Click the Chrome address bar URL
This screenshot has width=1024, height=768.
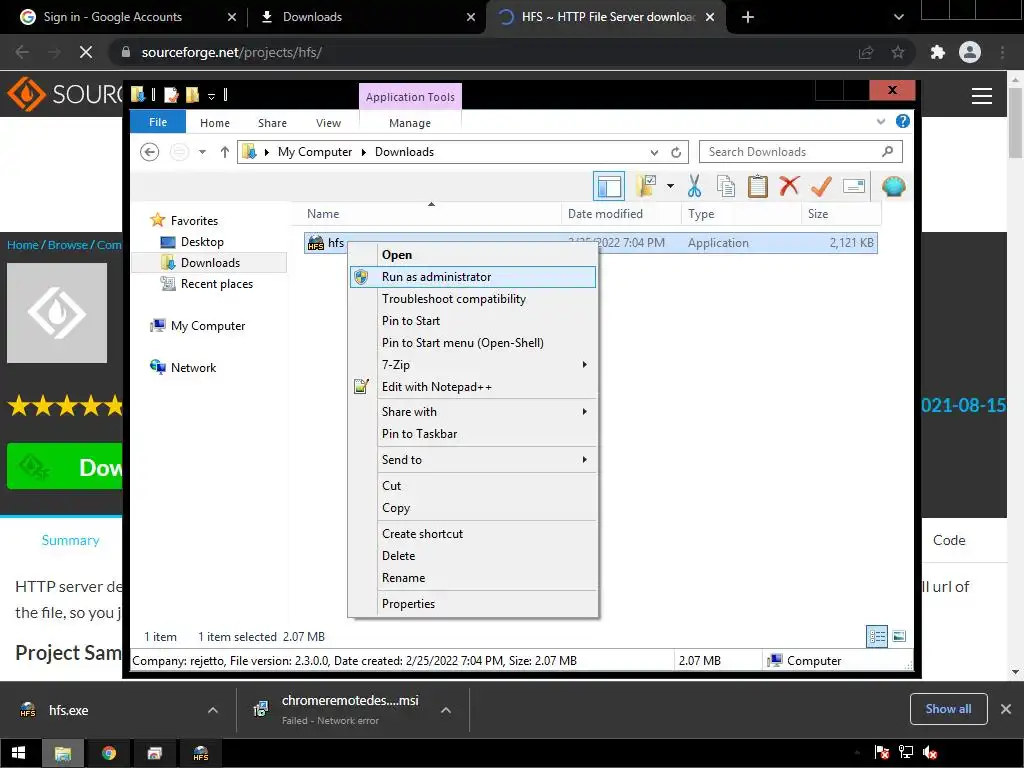tap(232, 52)
